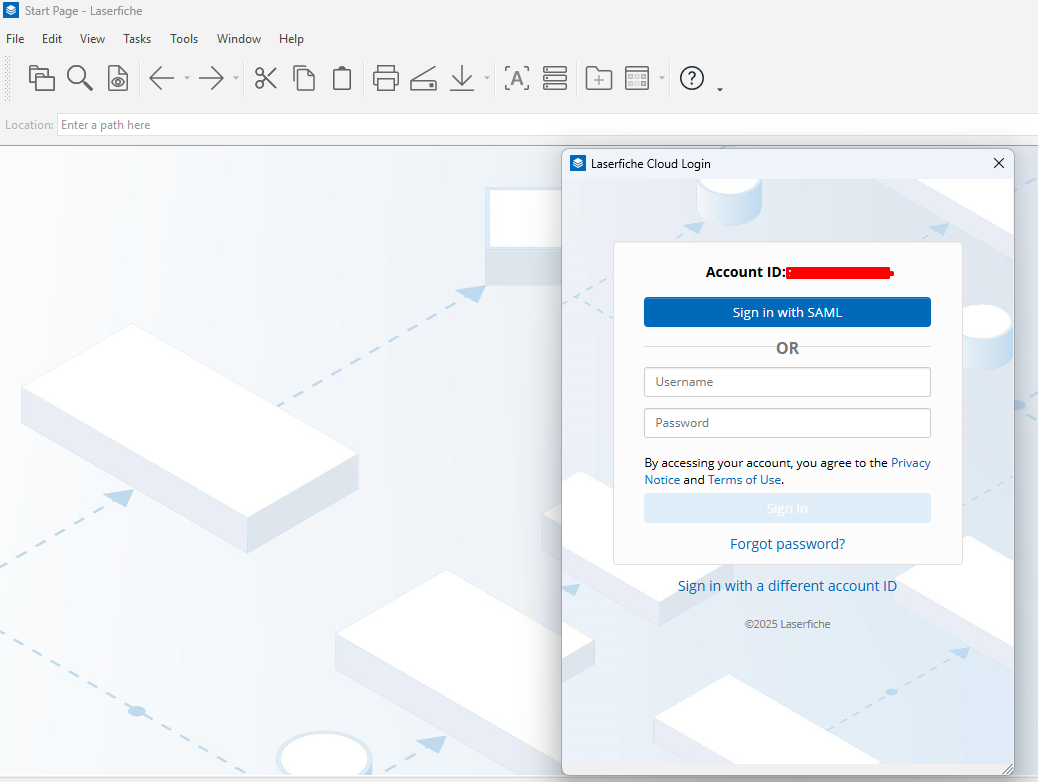This screenshot has height=782, width=1038.
Task: Click the stacked rows fields icon
Action: [555, 78]
